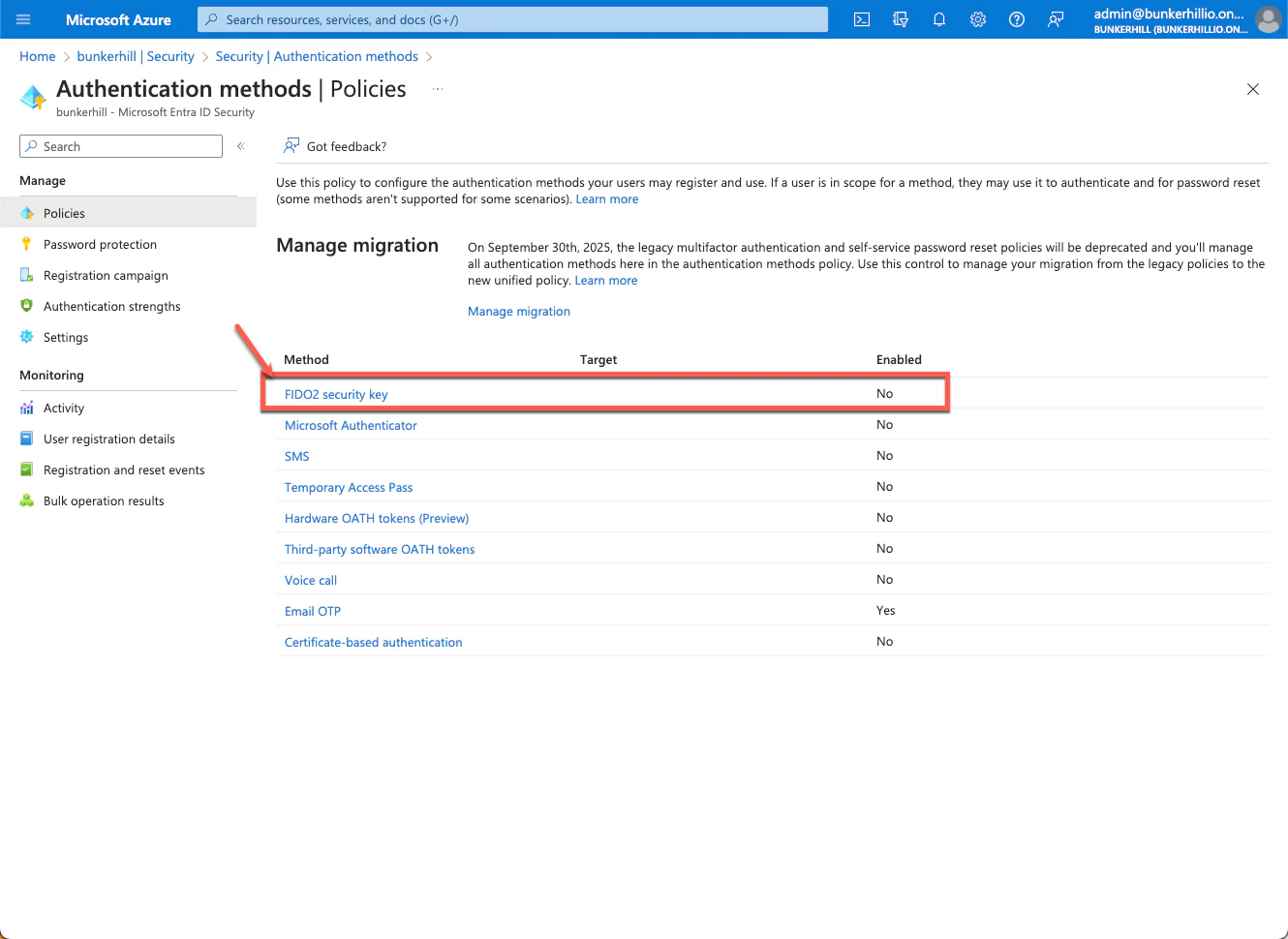Open Microsoft Authenticator method
Viewport: 1288px width, 939px height.
(x=351, y=425)
